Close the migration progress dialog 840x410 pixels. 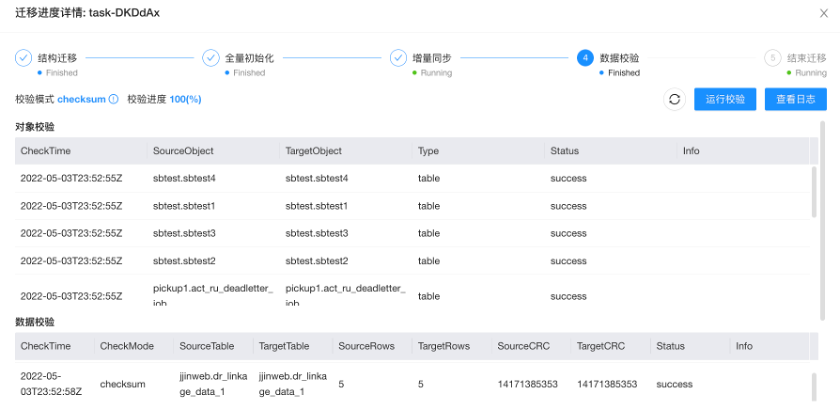823,13
